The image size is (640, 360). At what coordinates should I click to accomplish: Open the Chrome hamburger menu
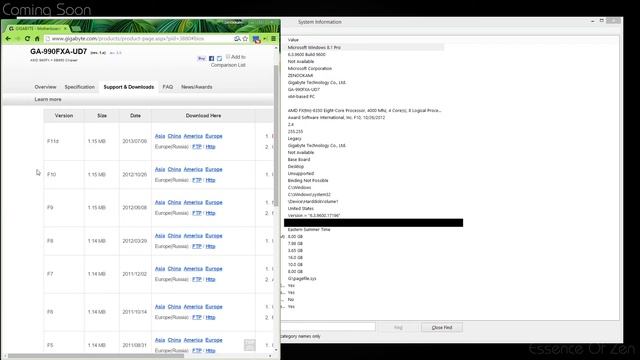point(273,38)
